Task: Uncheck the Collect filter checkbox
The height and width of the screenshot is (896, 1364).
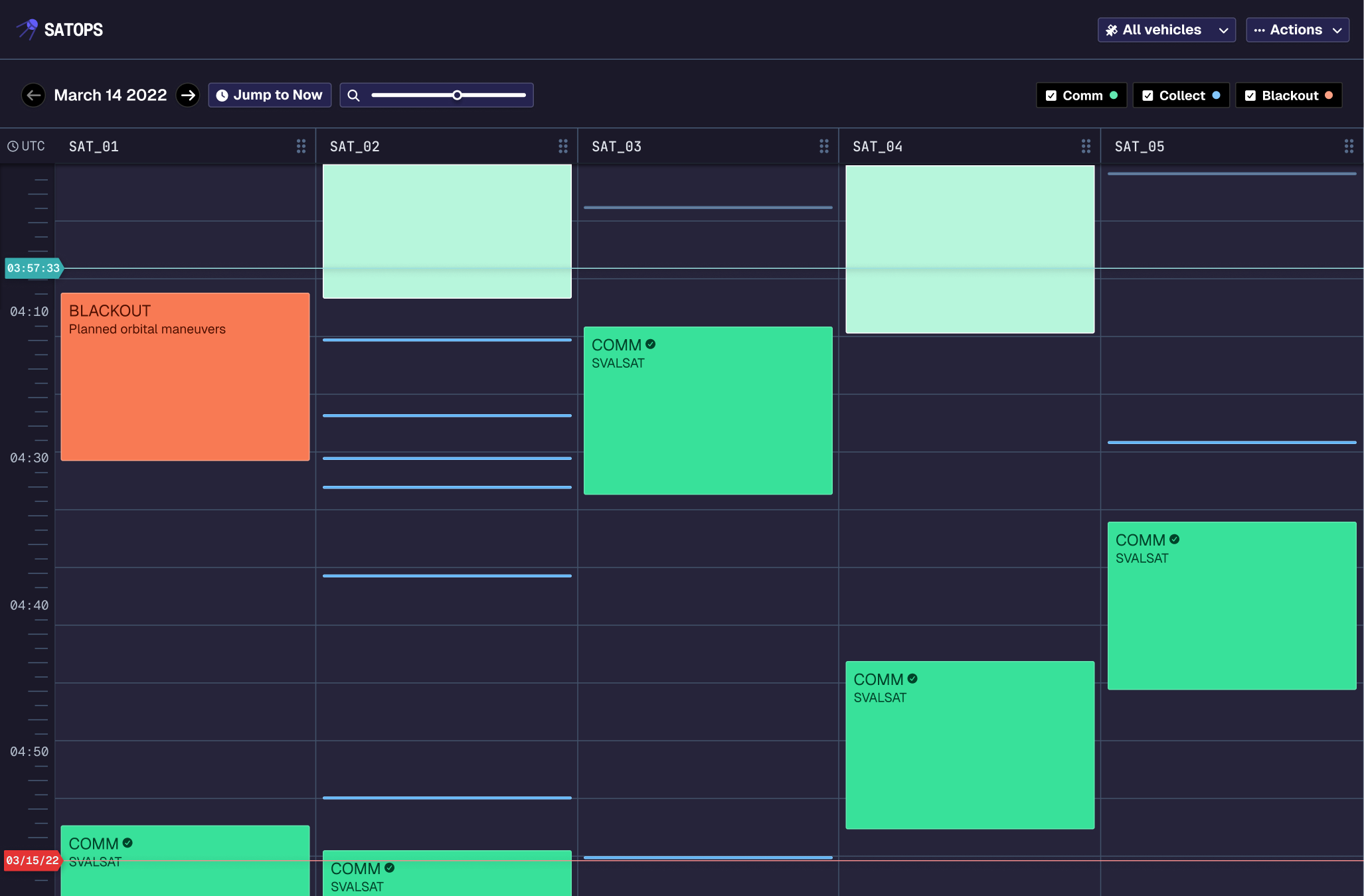Action: [1148, 96]
